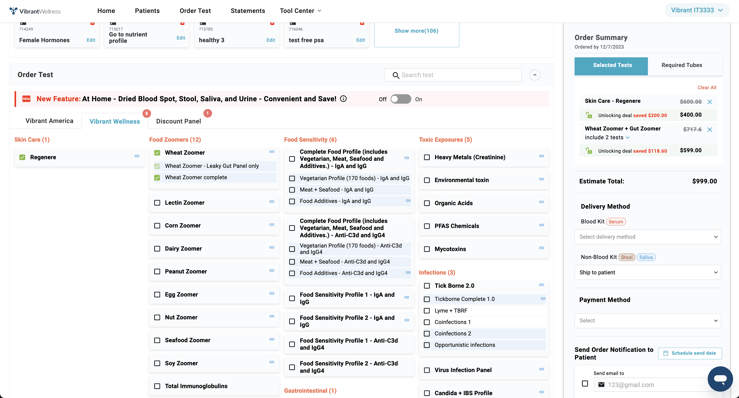739x398 pixels.
Task: Click the Clear All link
Action: tap(706, 88)
